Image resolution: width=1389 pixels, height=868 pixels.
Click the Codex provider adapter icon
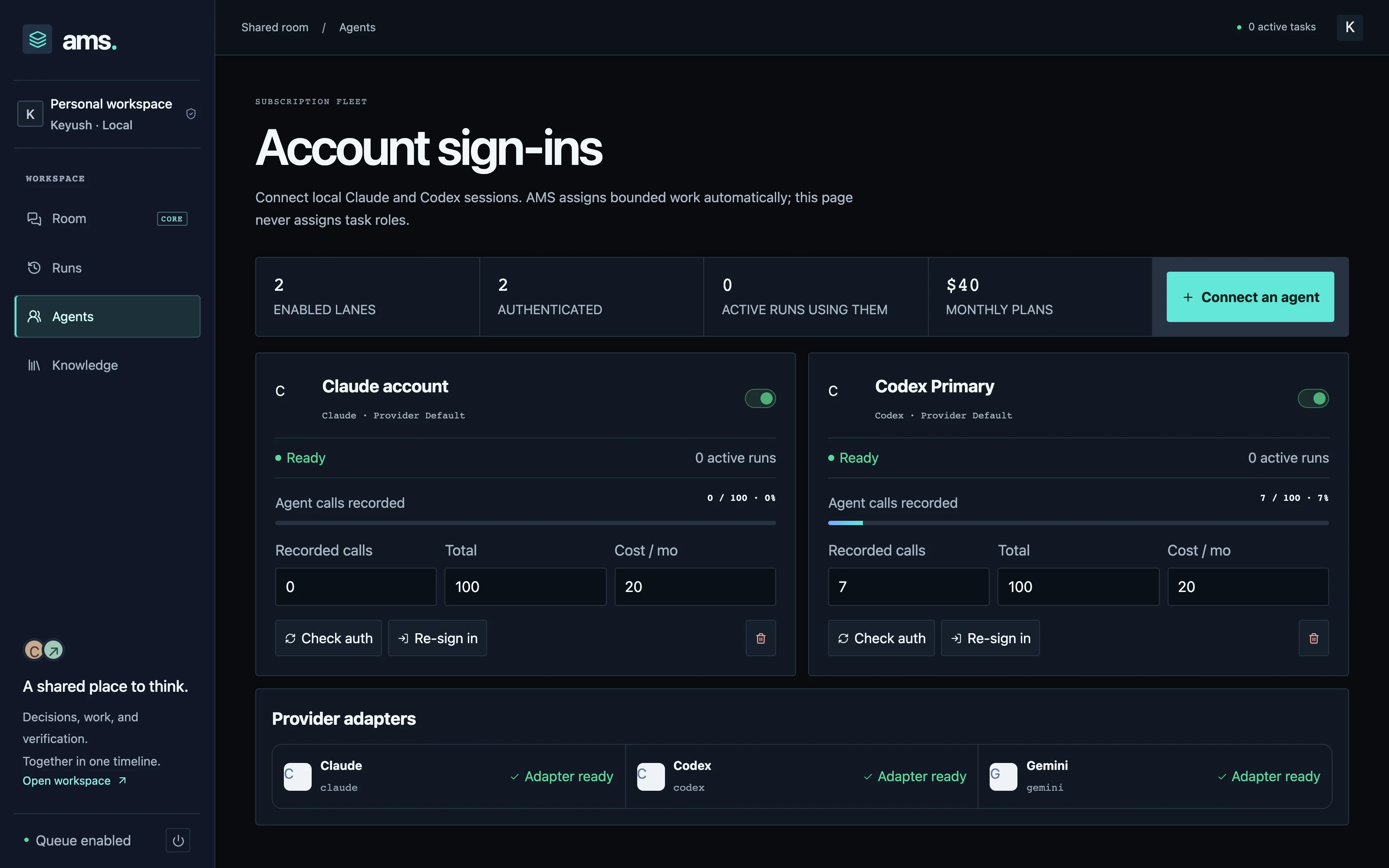651,776
